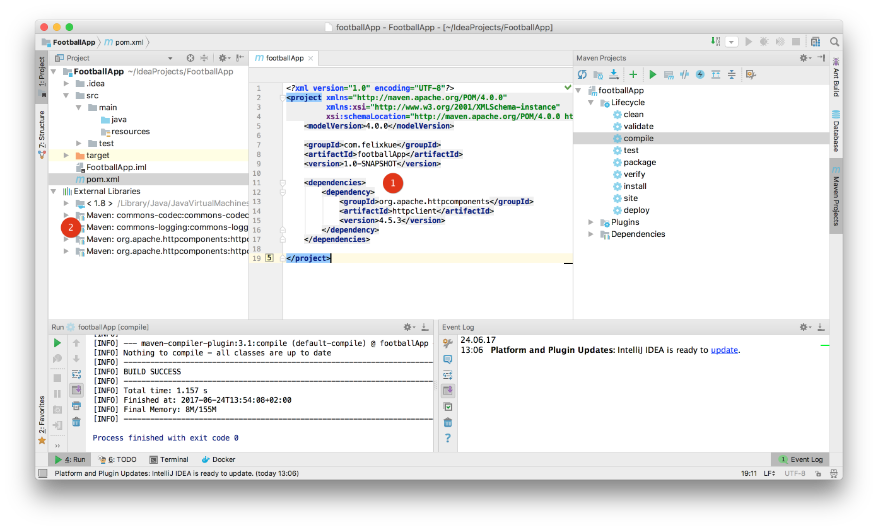Run Maven build with green play icon
The height and width of the screenshot is (530, 878).
[x=652, y=74]
